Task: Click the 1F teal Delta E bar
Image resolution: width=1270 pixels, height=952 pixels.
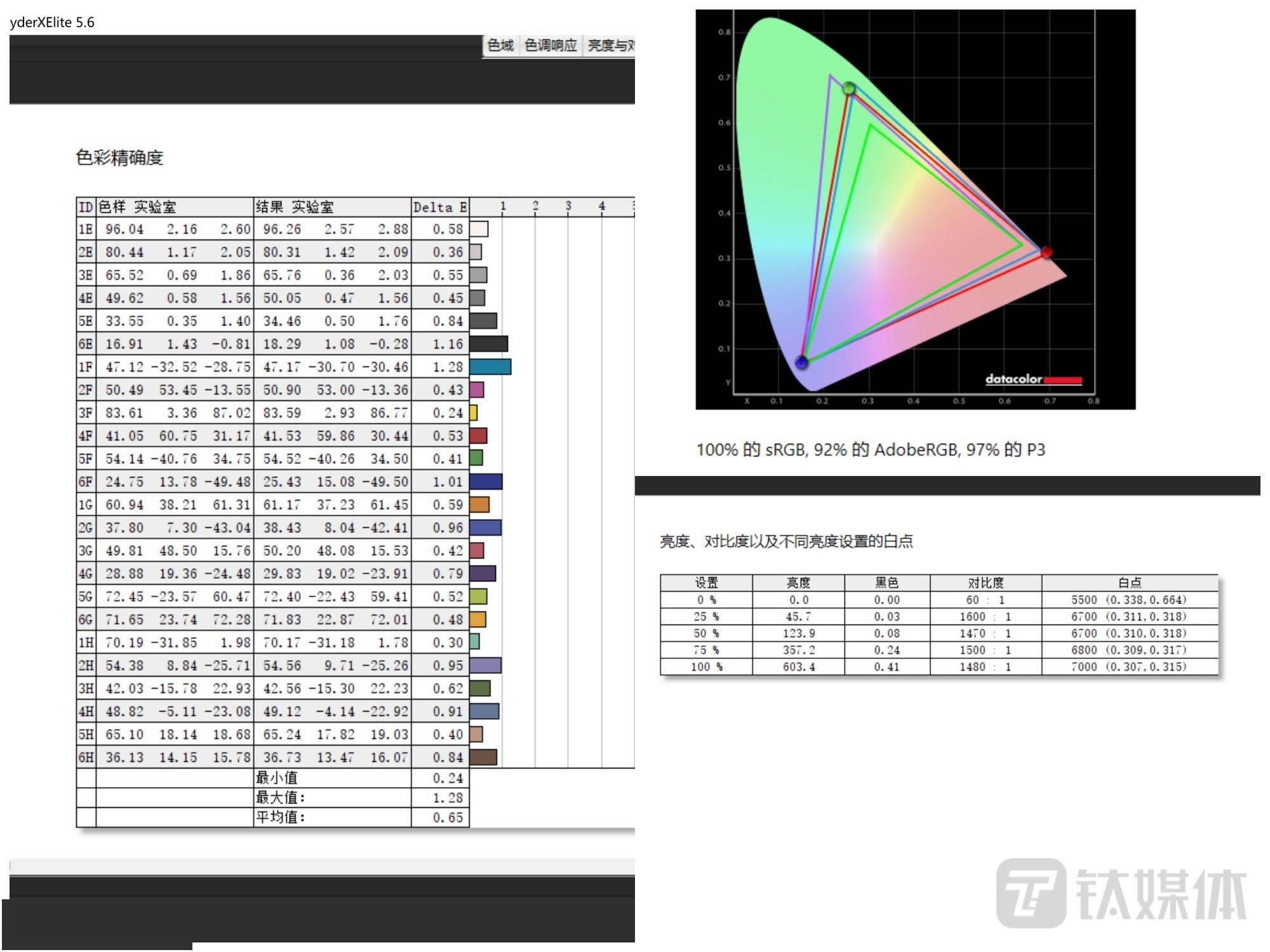Action: point(490,367)
